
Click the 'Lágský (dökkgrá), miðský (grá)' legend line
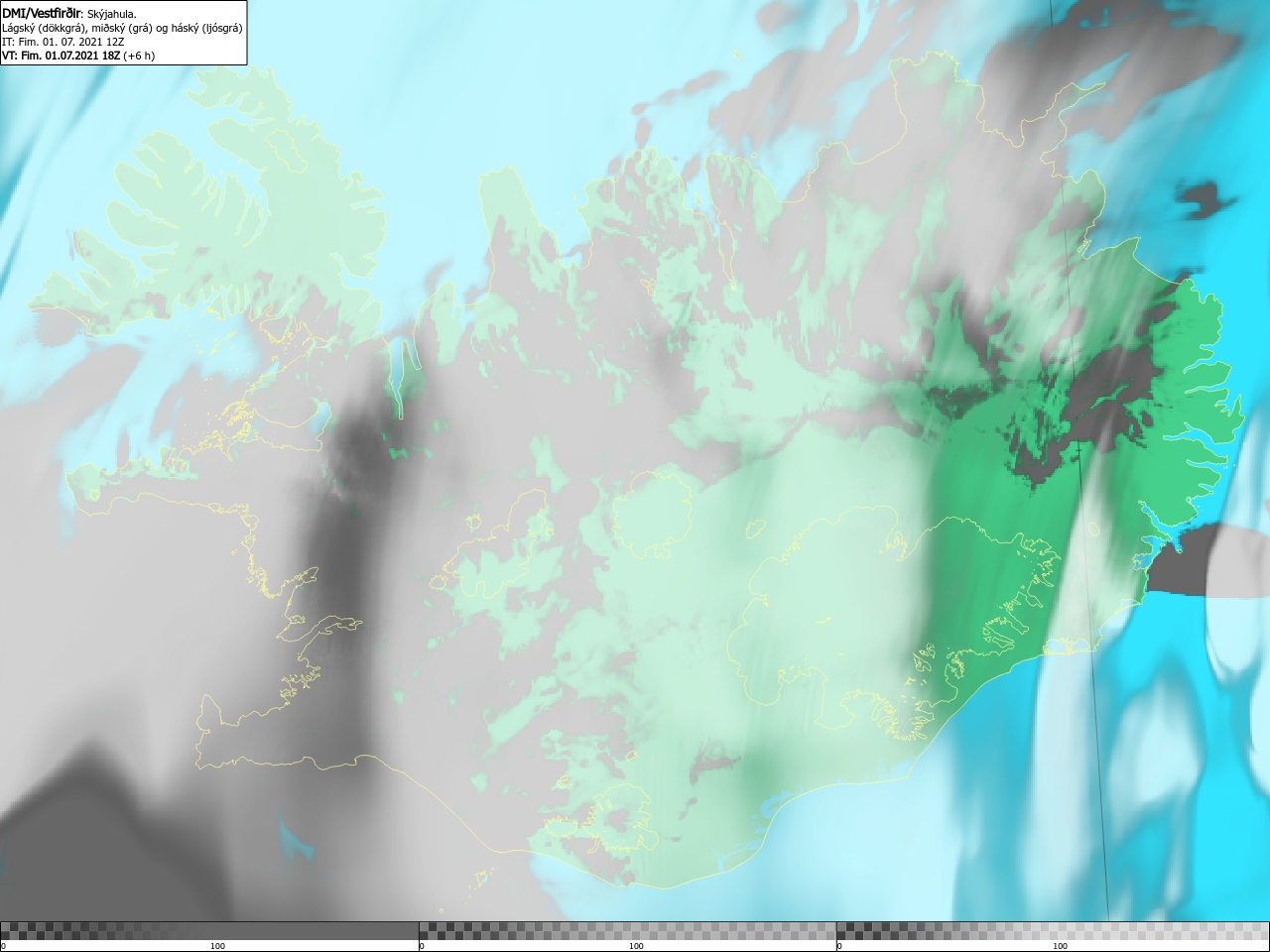78,28
